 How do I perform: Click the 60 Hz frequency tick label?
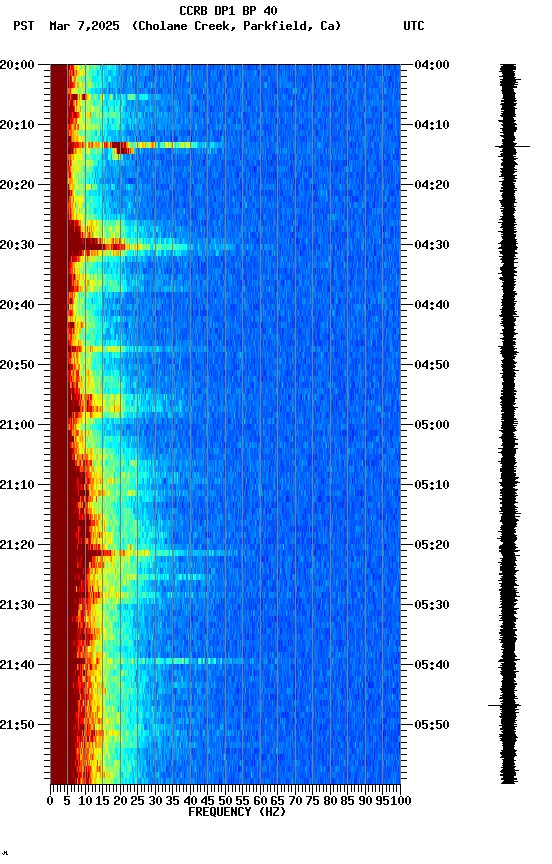pyautogui.click(x=260, y=801)
